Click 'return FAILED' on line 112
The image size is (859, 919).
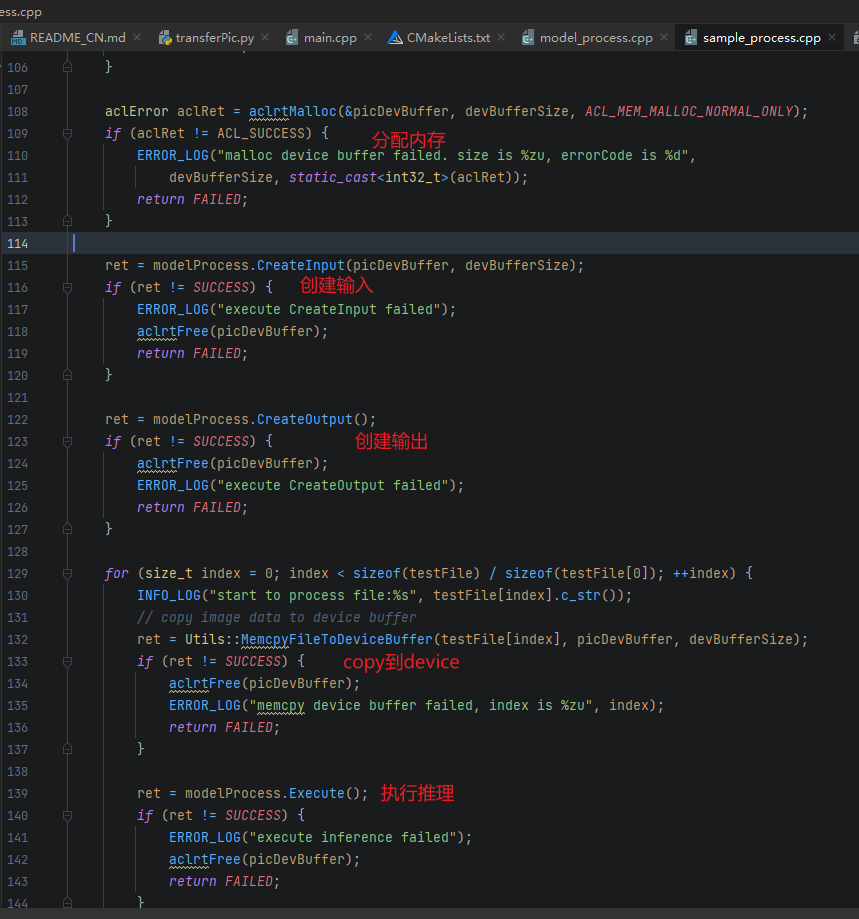point(189,200)
